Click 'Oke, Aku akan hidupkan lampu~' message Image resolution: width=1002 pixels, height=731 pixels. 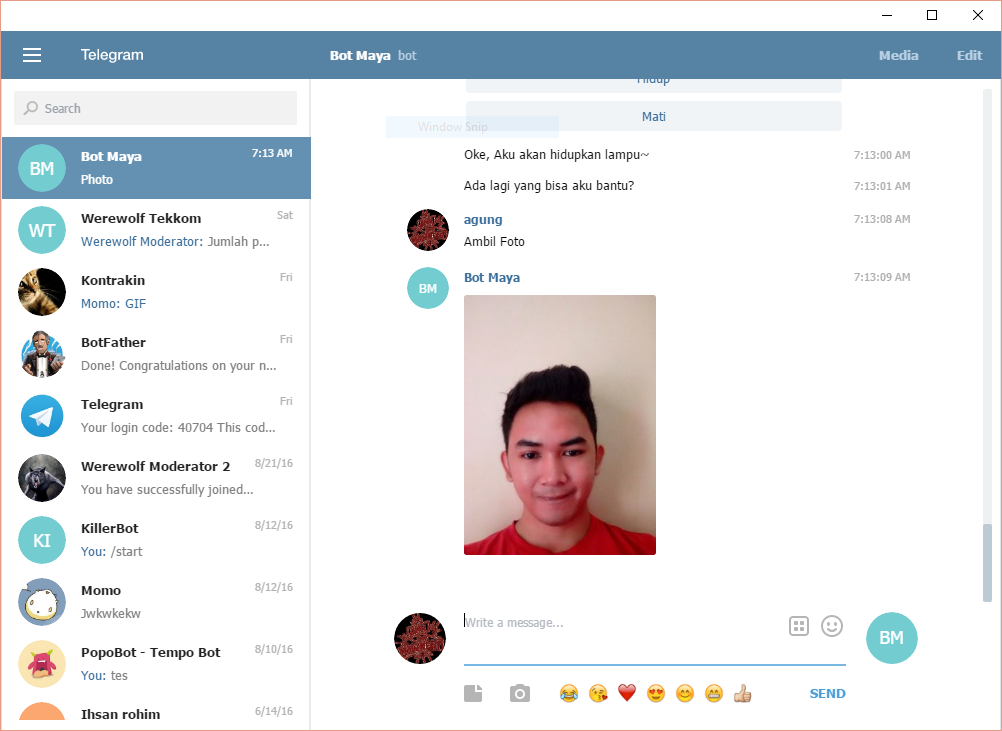point(557,155)
